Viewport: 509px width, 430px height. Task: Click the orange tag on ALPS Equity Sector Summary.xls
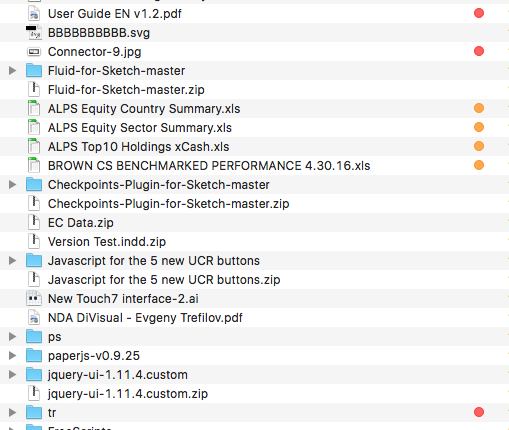(x=479, y=127)
